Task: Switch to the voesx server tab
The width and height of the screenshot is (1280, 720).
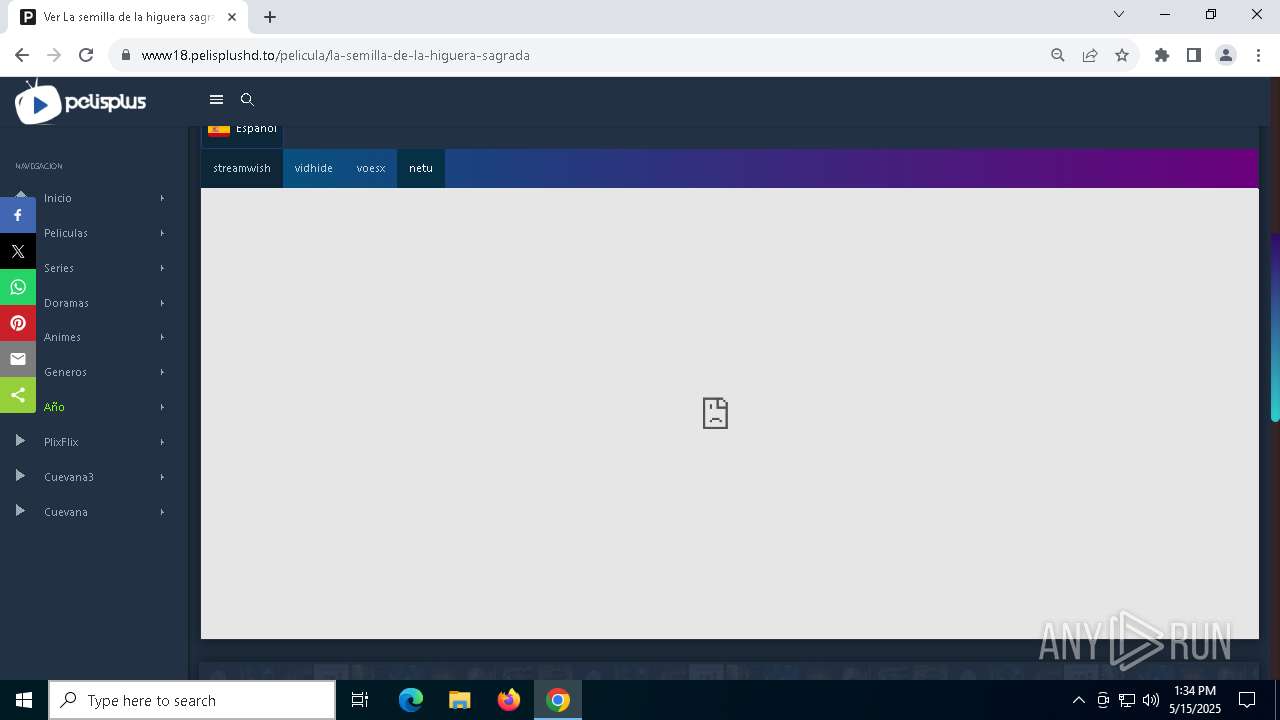Action: point(371,168)
